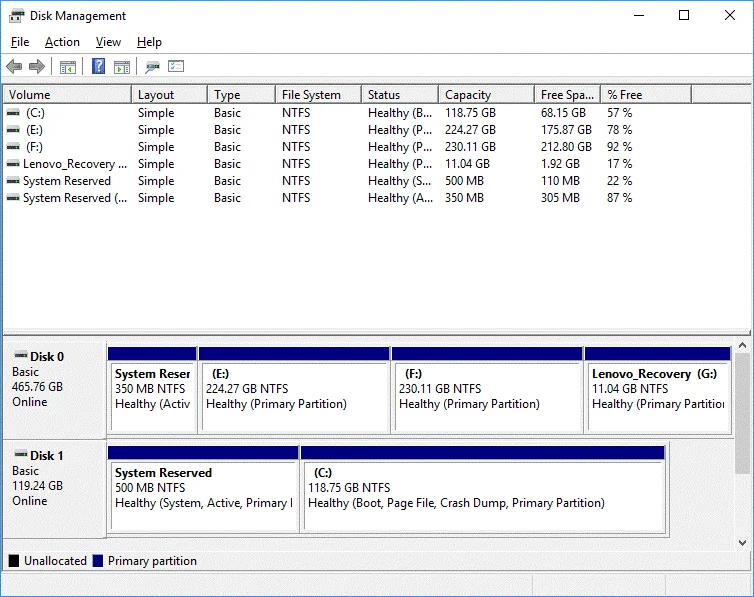Select the 500 MB System Reserved row
This screenshot has width=754, height=597.
point(348,181)
